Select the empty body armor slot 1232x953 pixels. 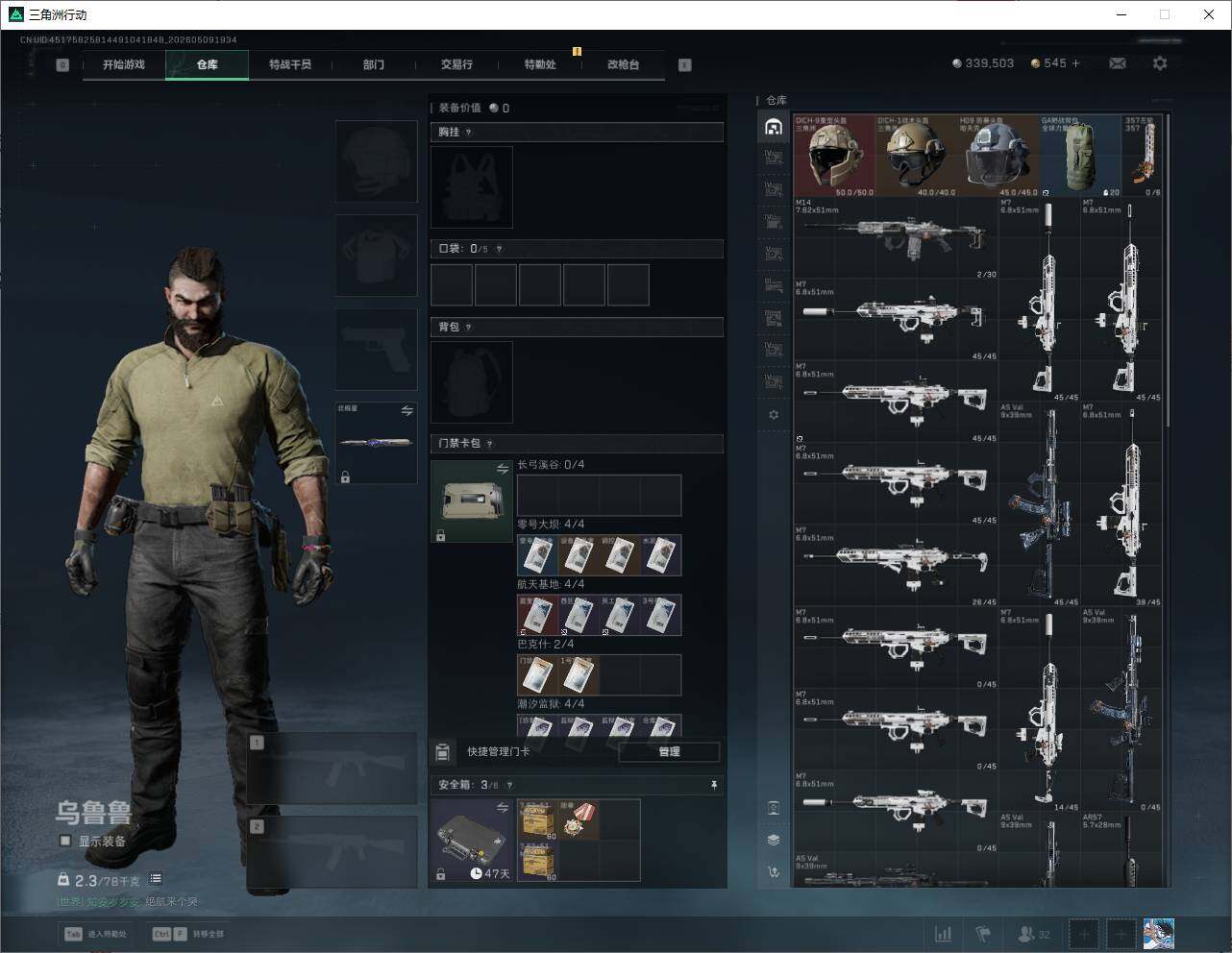(x=376, y=255)
